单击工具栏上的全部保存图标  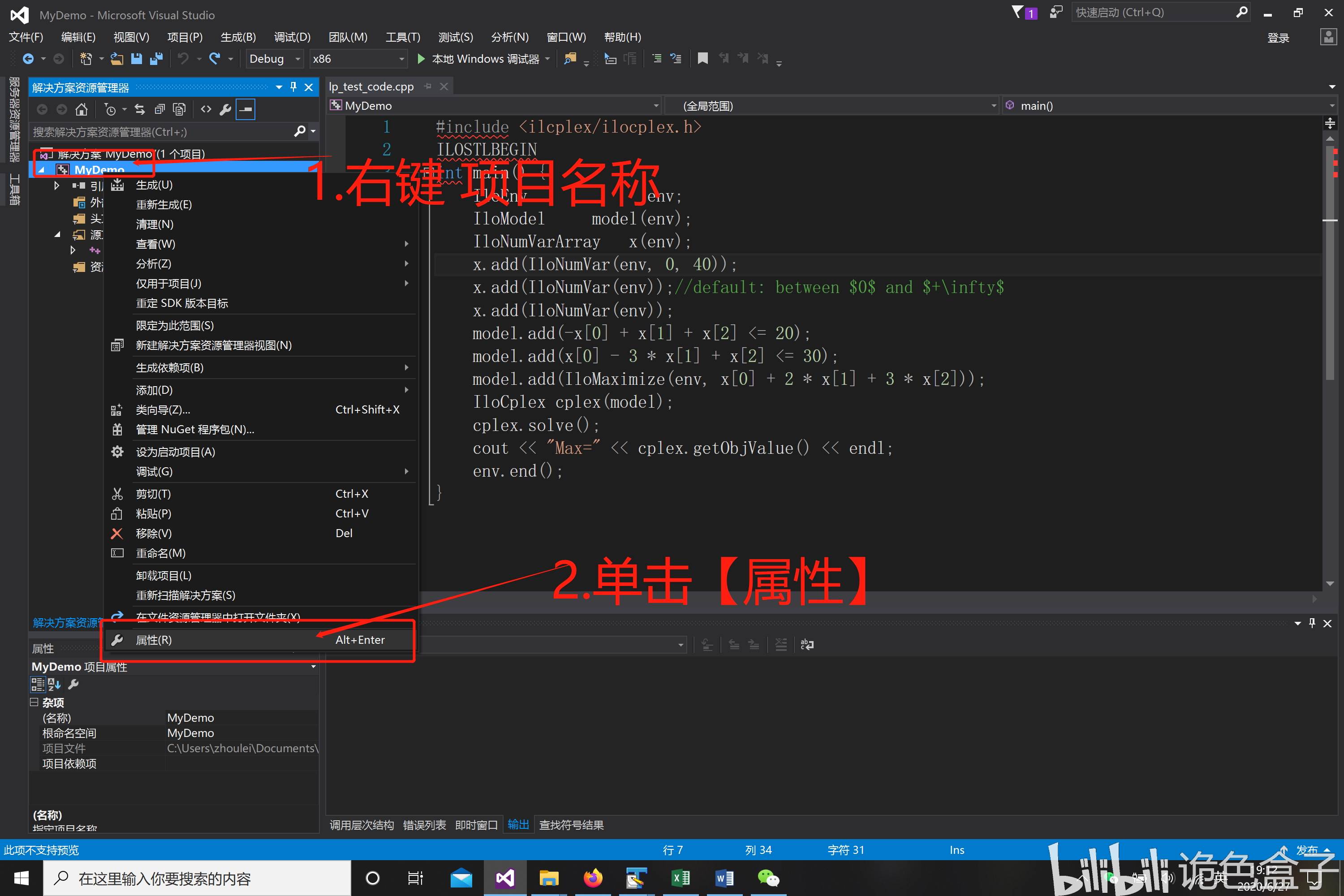[x=156, y=58]
